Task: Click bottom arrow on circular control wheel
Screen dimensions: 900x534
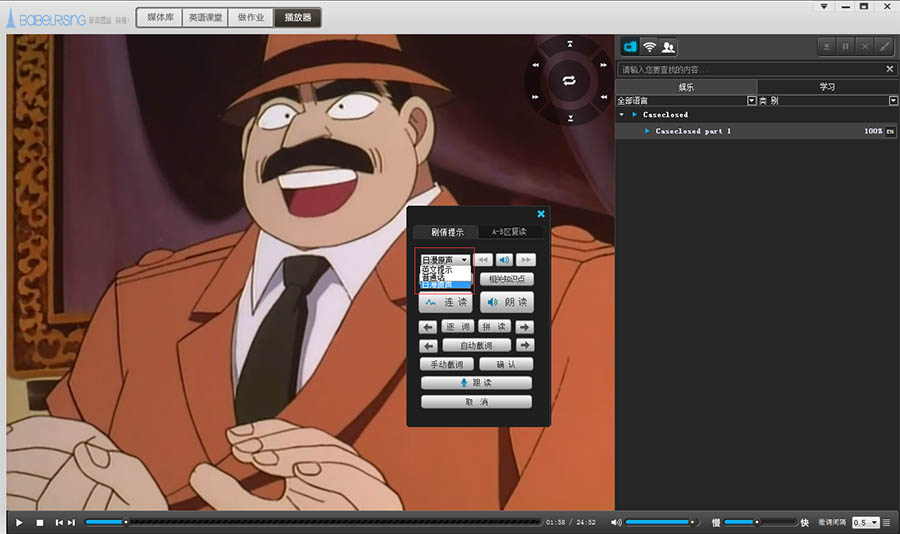Action: click(x=570, y=118)
